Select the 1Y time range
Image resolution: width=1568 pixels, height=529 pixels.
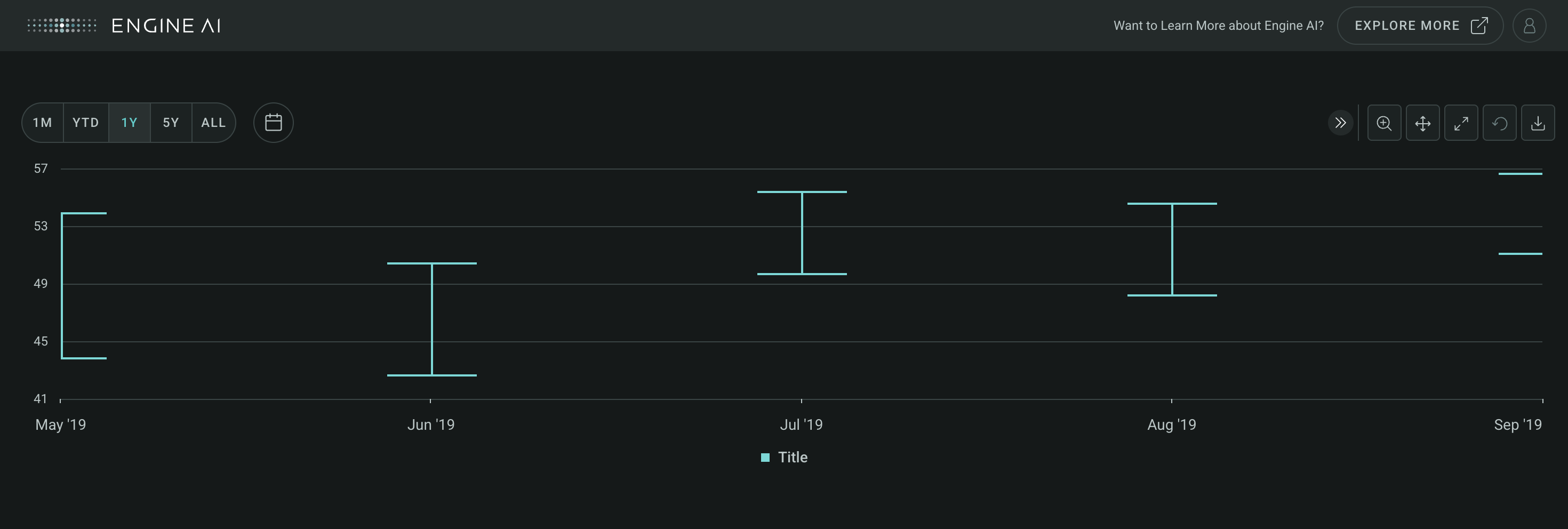tap(130, 122)
